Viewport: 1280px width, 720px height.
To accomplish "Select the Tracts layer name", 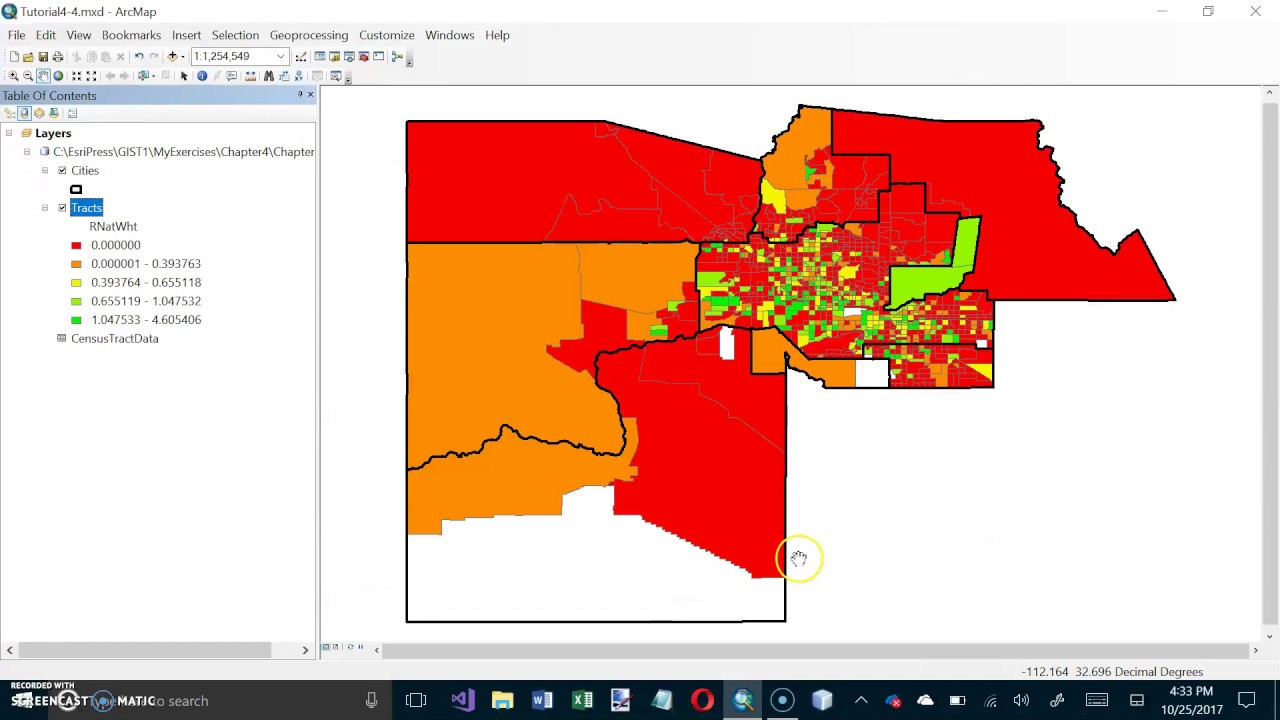I will [86, 208].
